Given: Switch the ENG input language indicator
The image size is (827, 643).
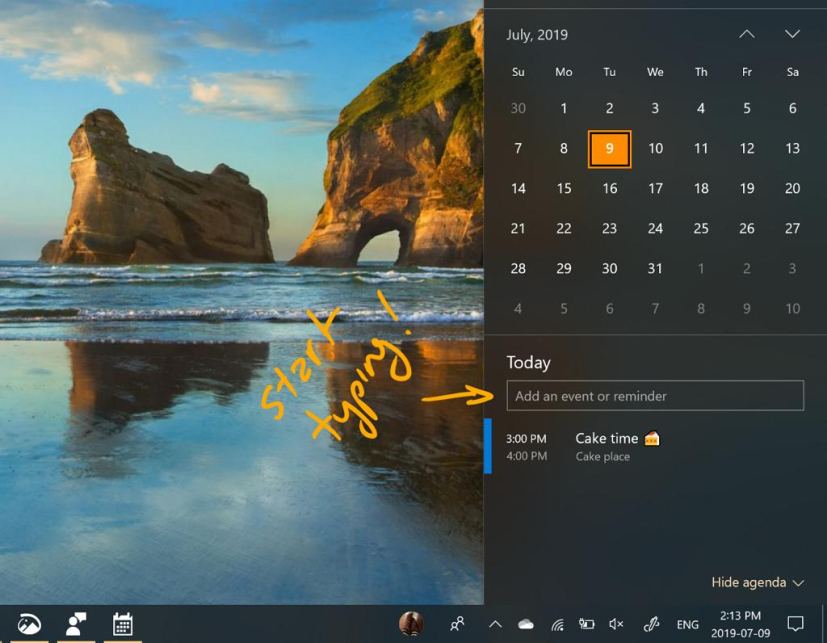Looking at the screenshot, I should point(687,625).
